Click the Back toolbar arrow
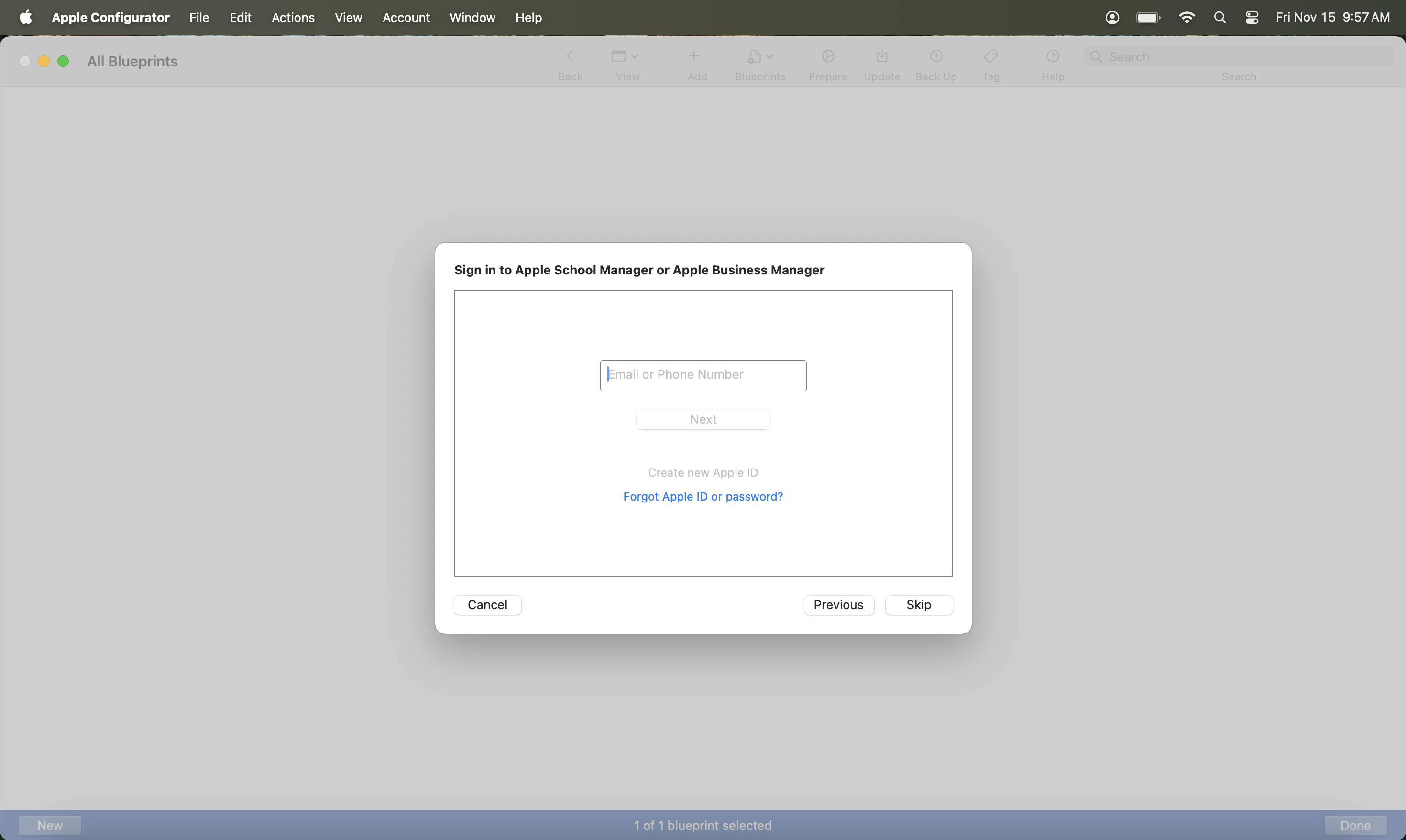 coord(570,56)
